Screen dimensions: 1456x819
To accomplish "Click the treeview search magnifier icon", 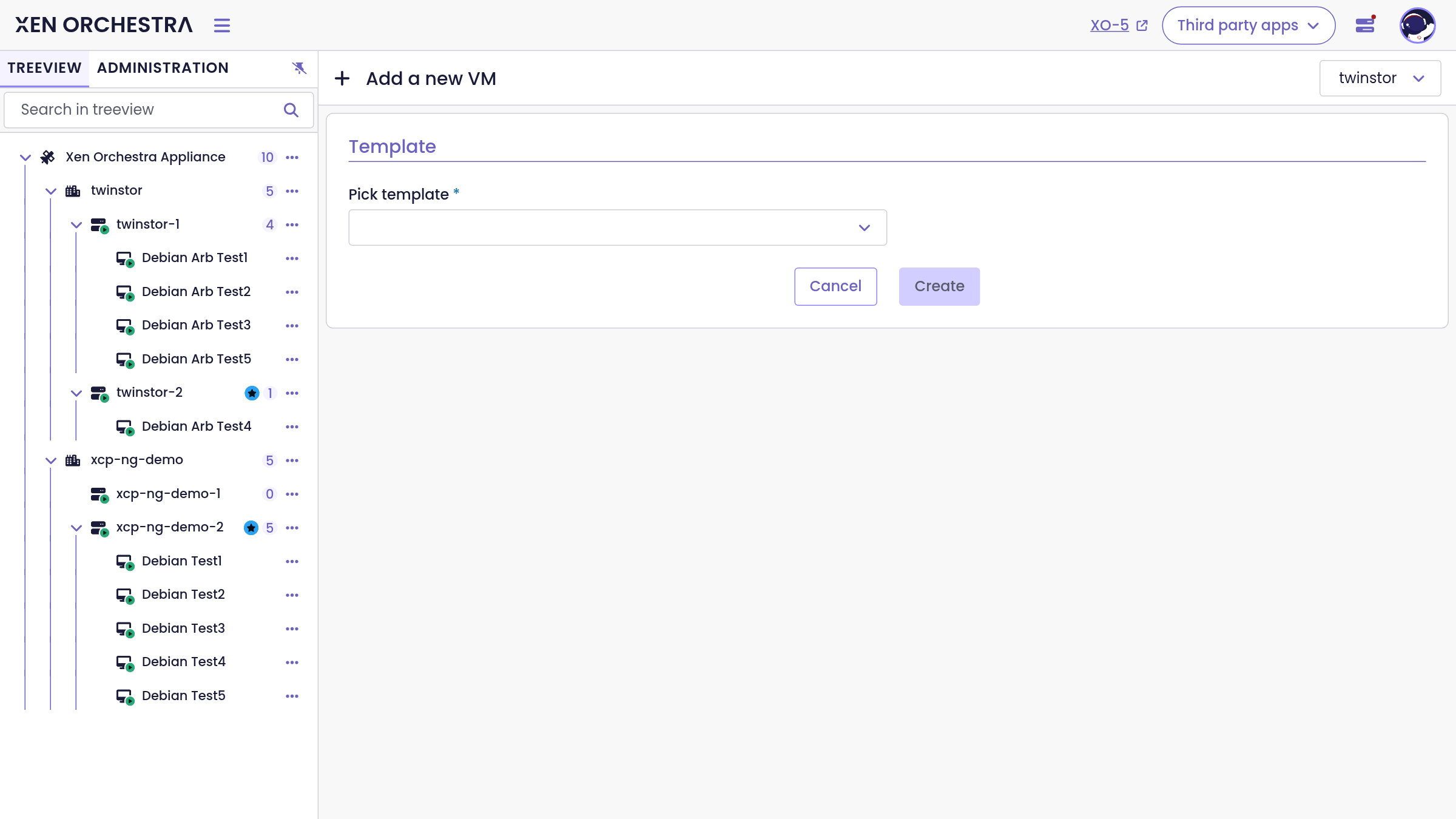I will (291, 110).
